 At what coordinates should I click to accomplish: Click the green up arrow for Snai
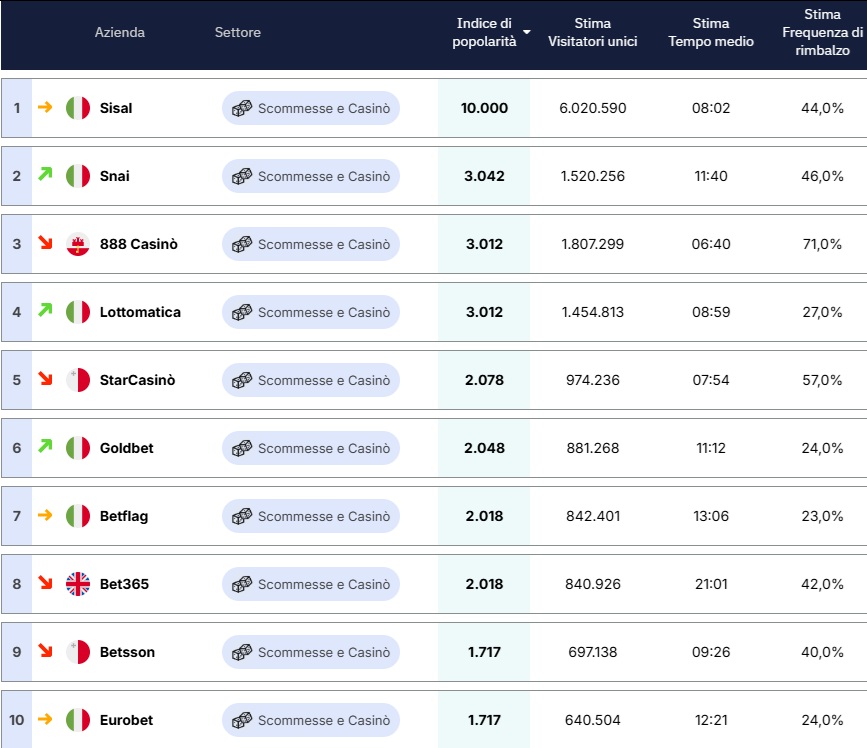[45, 175]
